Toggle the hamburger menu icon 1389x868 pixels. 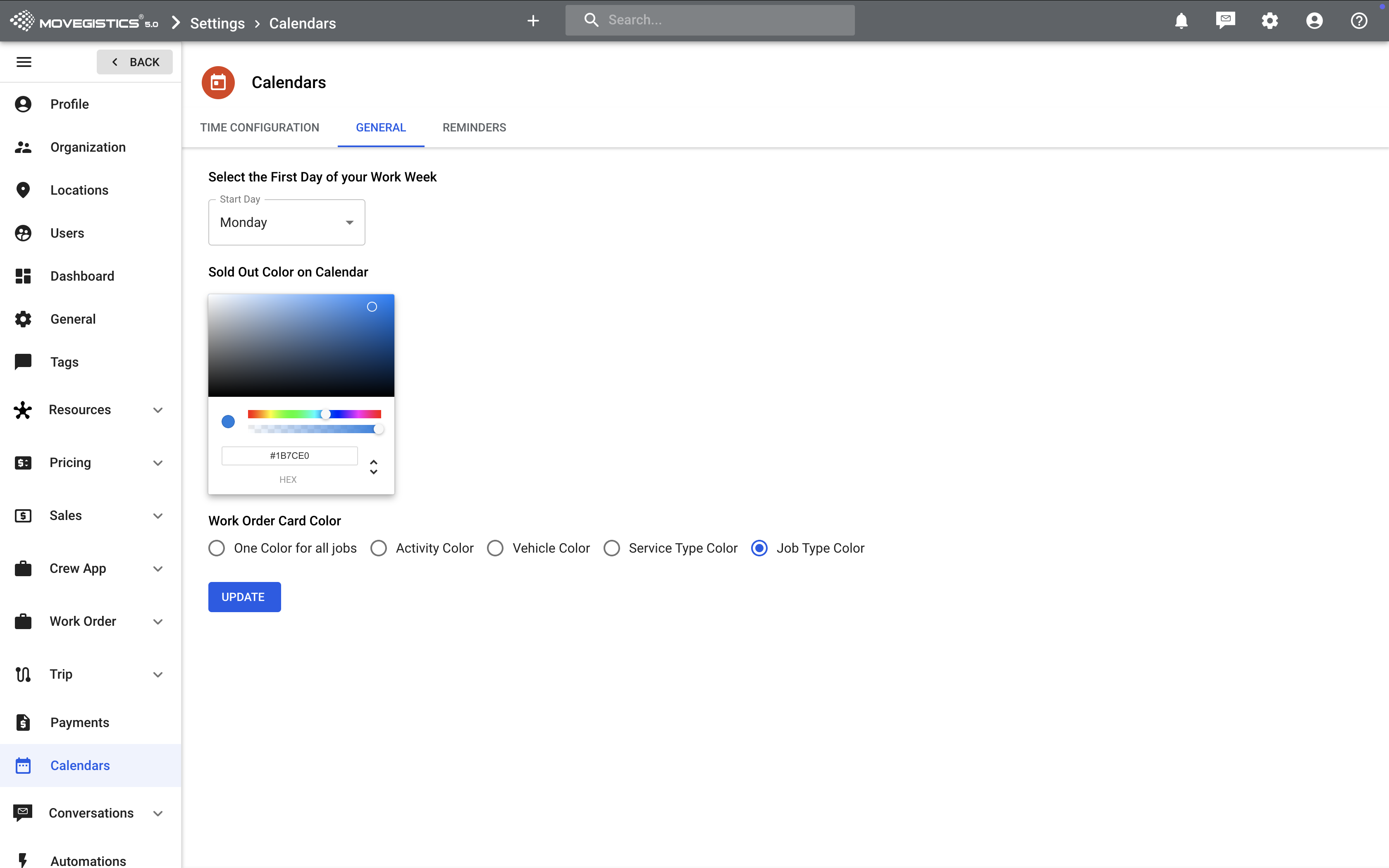[x=24, y=62]
